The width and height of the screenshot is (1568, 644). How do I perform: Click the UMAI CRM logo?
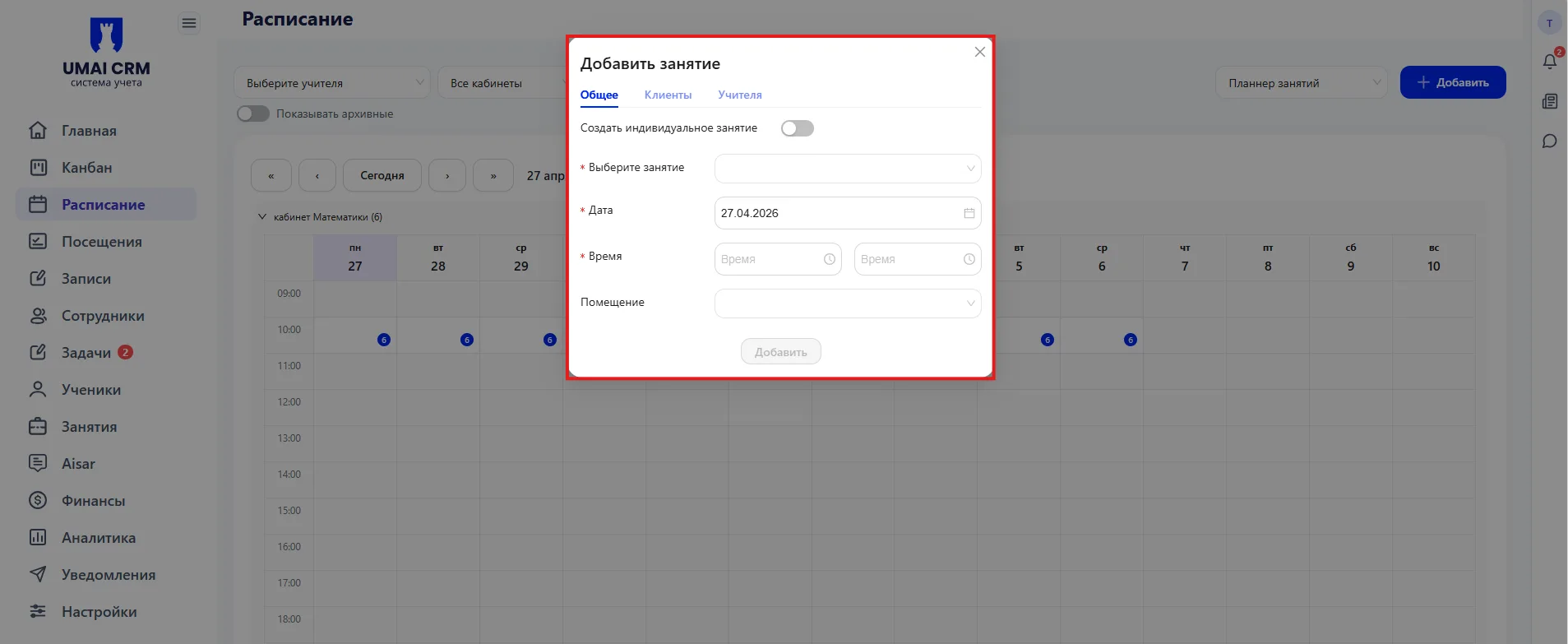point(106,53)
